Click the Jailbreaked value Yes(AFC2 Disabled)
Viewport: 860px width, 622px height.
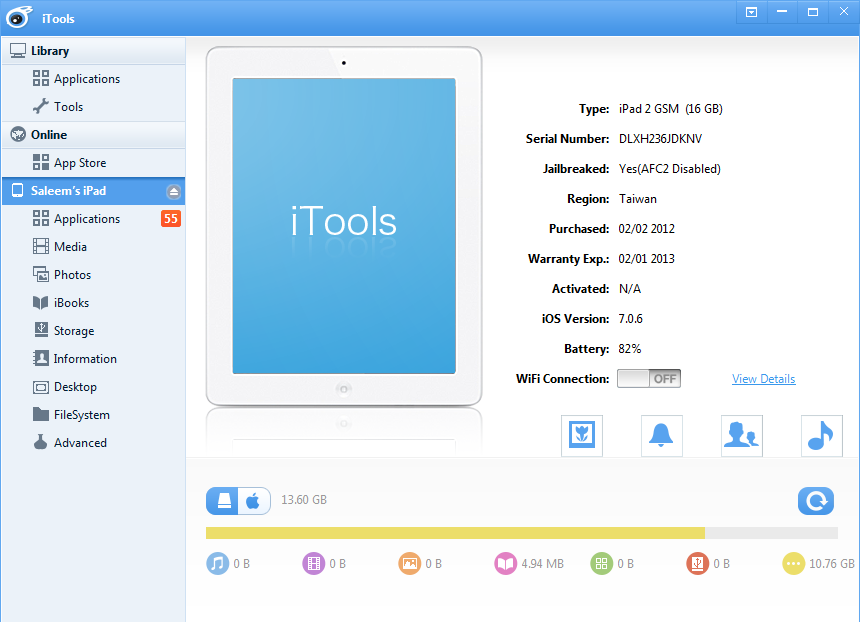point(670,169)
